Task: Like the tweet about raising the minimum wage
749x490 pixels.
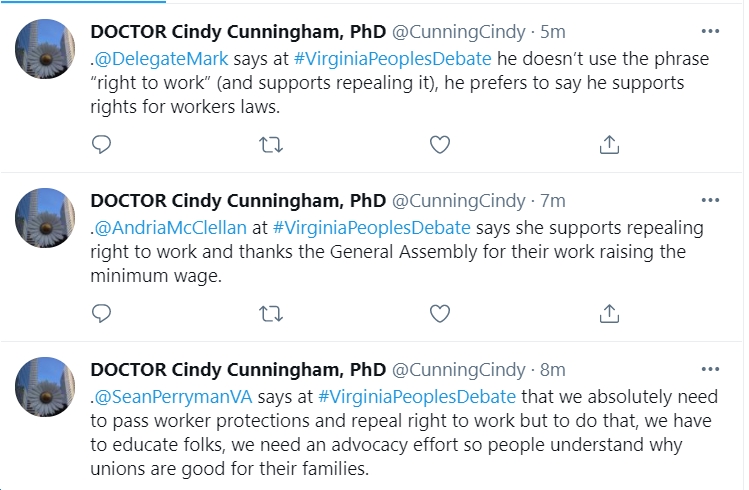Action: [x=440, y=313]
